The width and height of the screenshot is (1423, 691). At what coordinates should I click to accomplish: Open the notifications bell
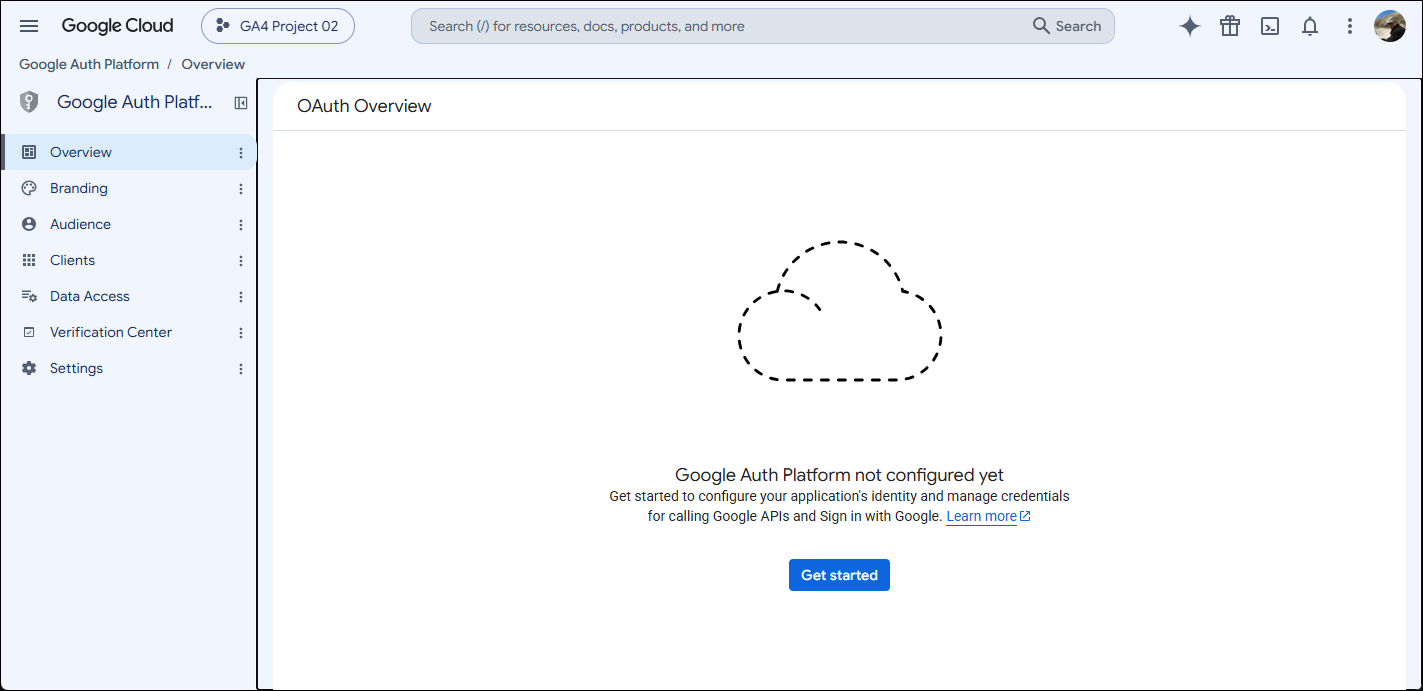pyautogui.click(x=1310, y=27)
